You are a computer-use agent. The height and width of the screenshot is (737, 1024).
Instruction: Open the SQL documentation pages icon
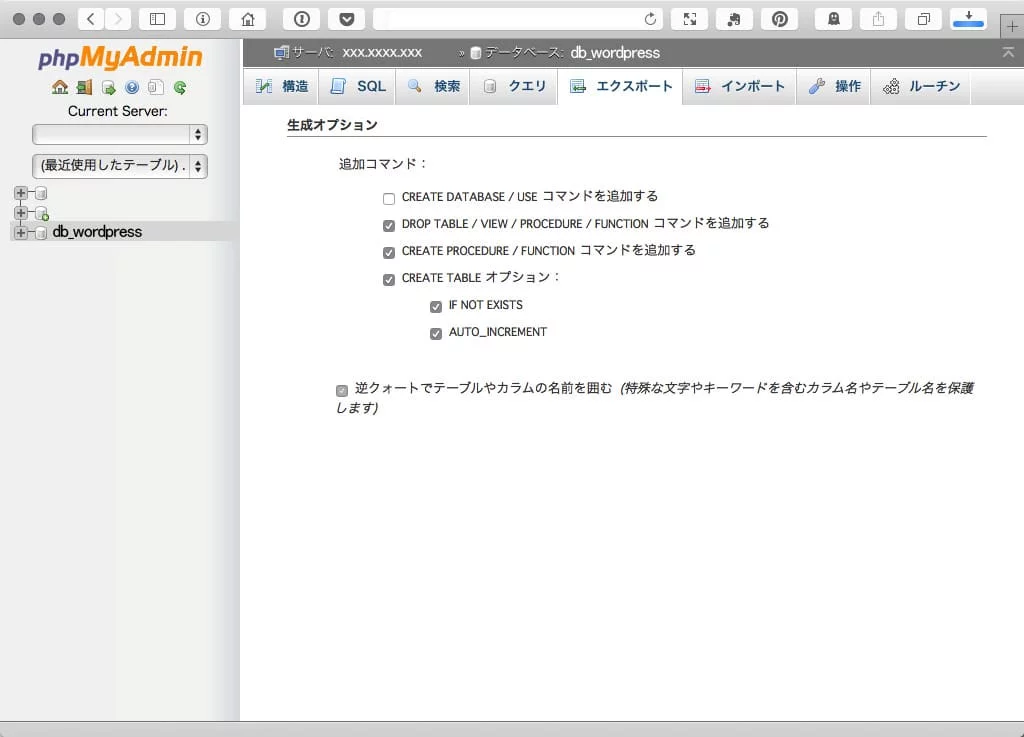155,87
